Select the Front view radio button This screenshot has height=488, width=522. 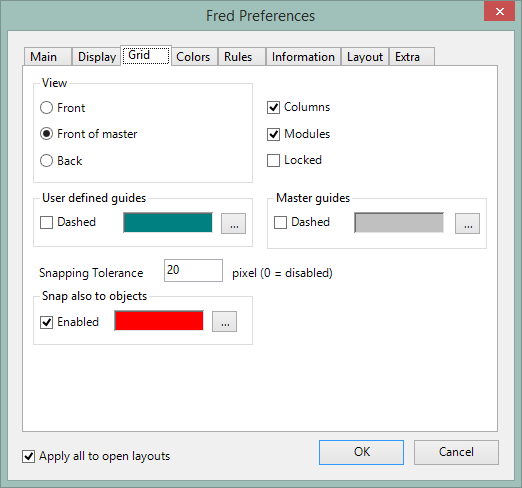(x=46, y=108)
